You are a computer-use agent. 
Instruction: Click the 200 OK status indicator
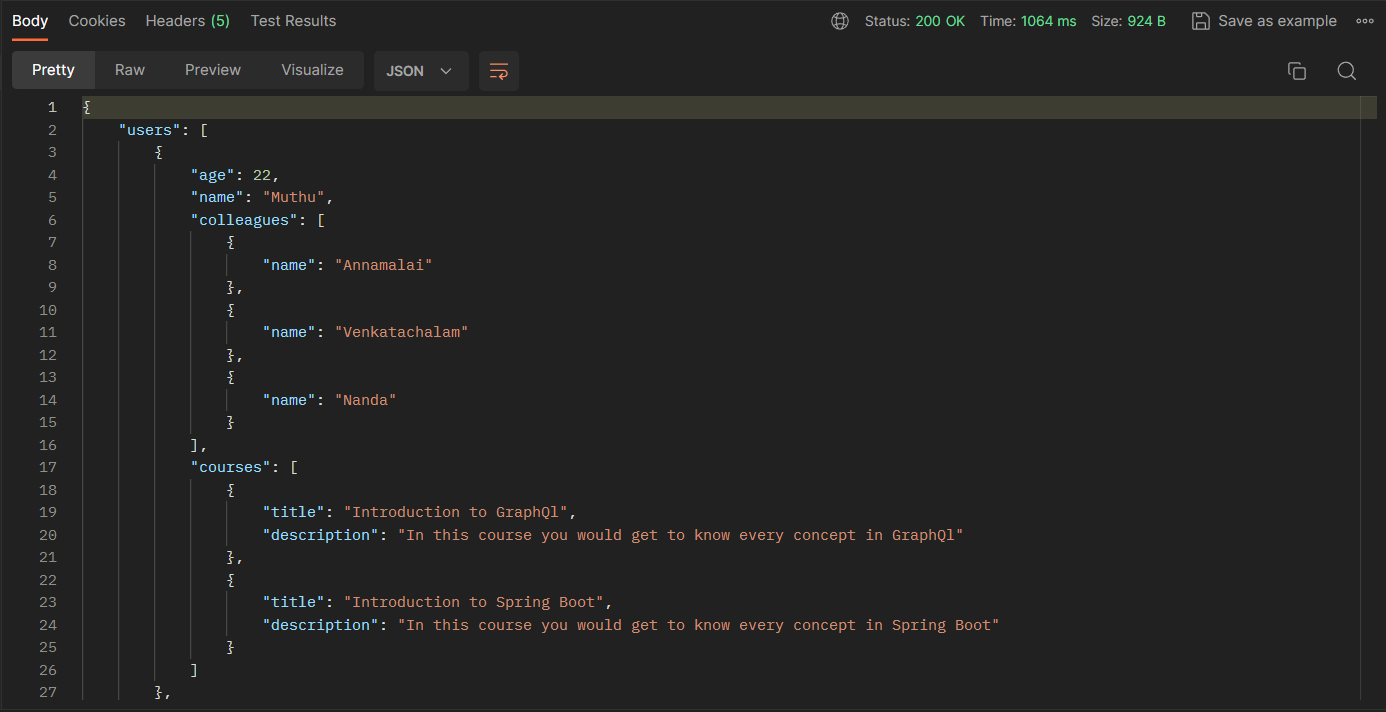click(940, 20)
